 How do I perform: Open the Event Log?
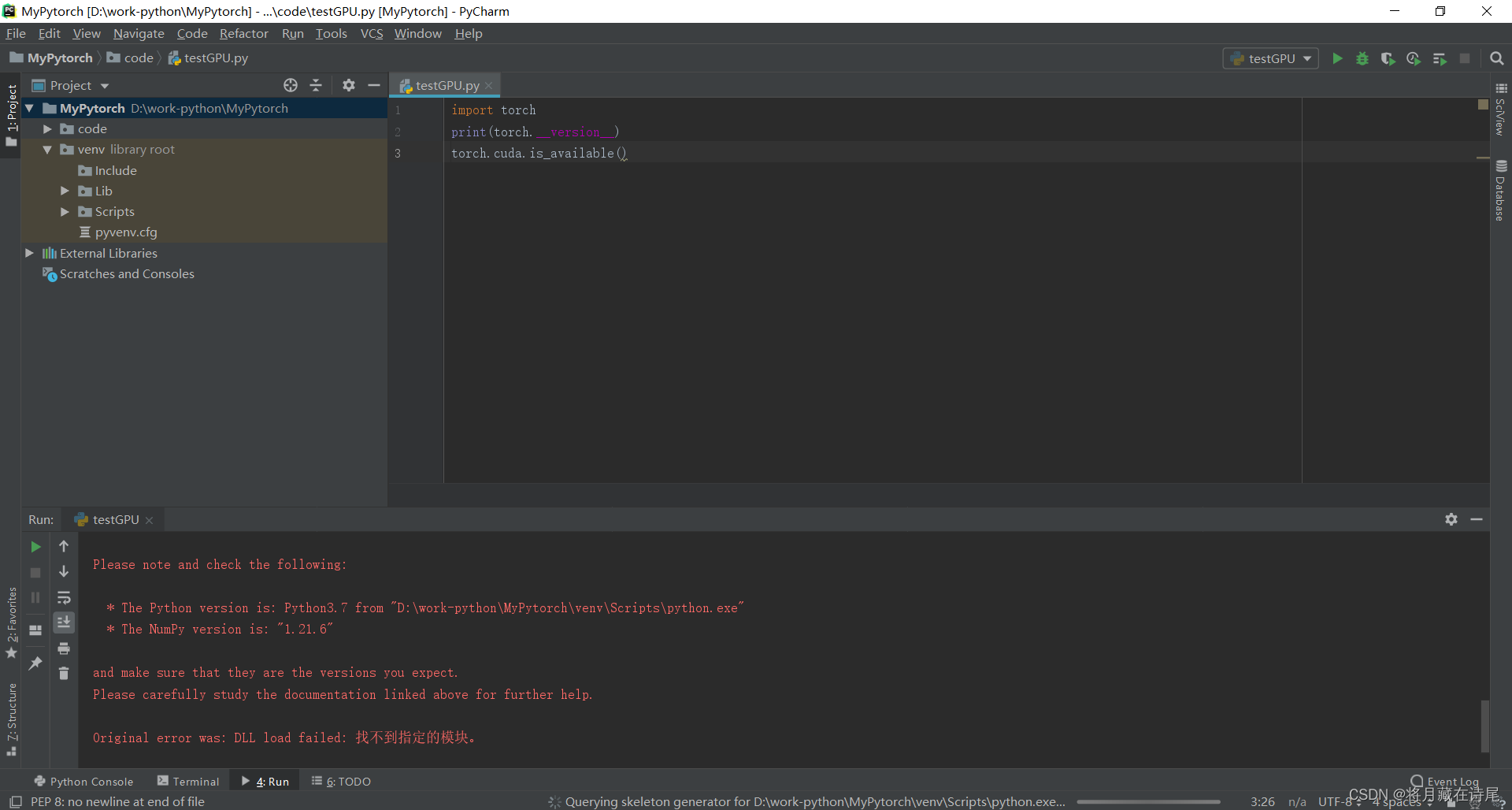[x=1444, y=781]
